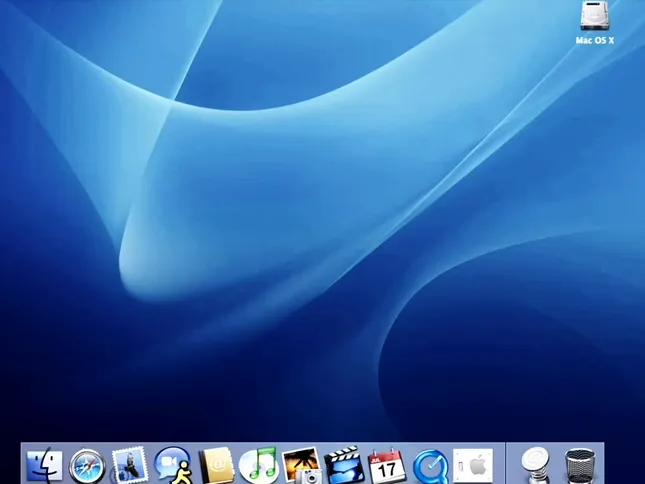Open the Trash can

pyautogui.click(x=579, y=465)
